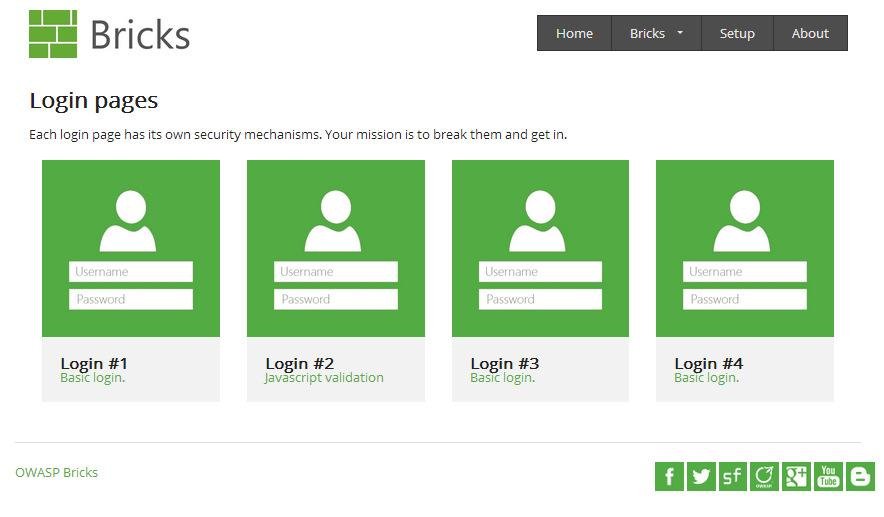This screenshot has height=517, width=884.
Task: Open the YouTube footer icon
Action: [828, 476]
